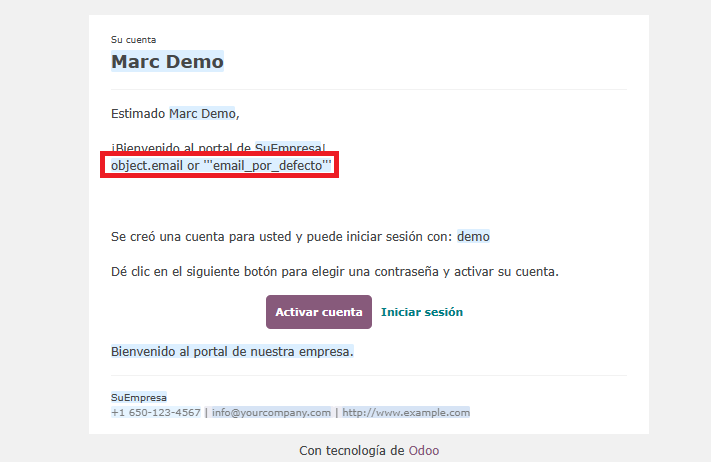Viewport: 711px width, 462px height.
Task: Click the phone number +1 650-123-4567
Action: (x=156, y=413)
